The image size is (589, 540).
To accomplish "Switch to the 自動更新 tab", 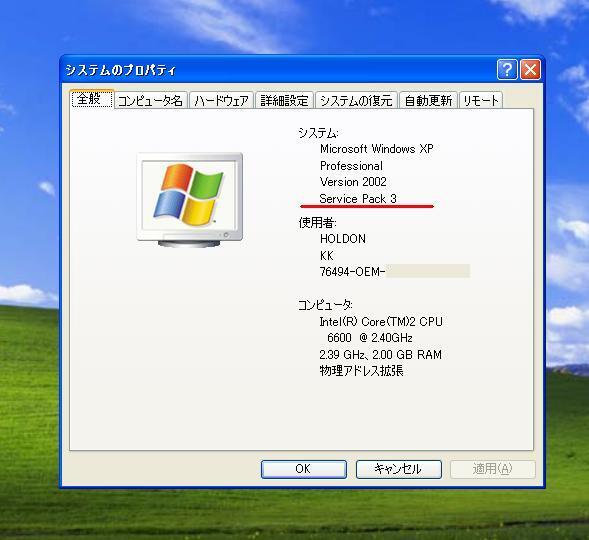I will [428, 101].
